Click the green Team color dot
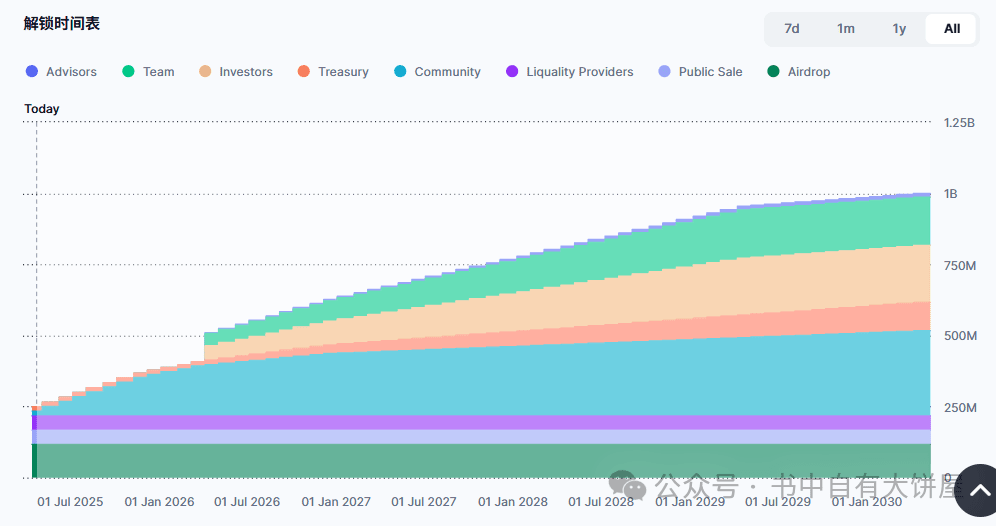 pos(128,71)
